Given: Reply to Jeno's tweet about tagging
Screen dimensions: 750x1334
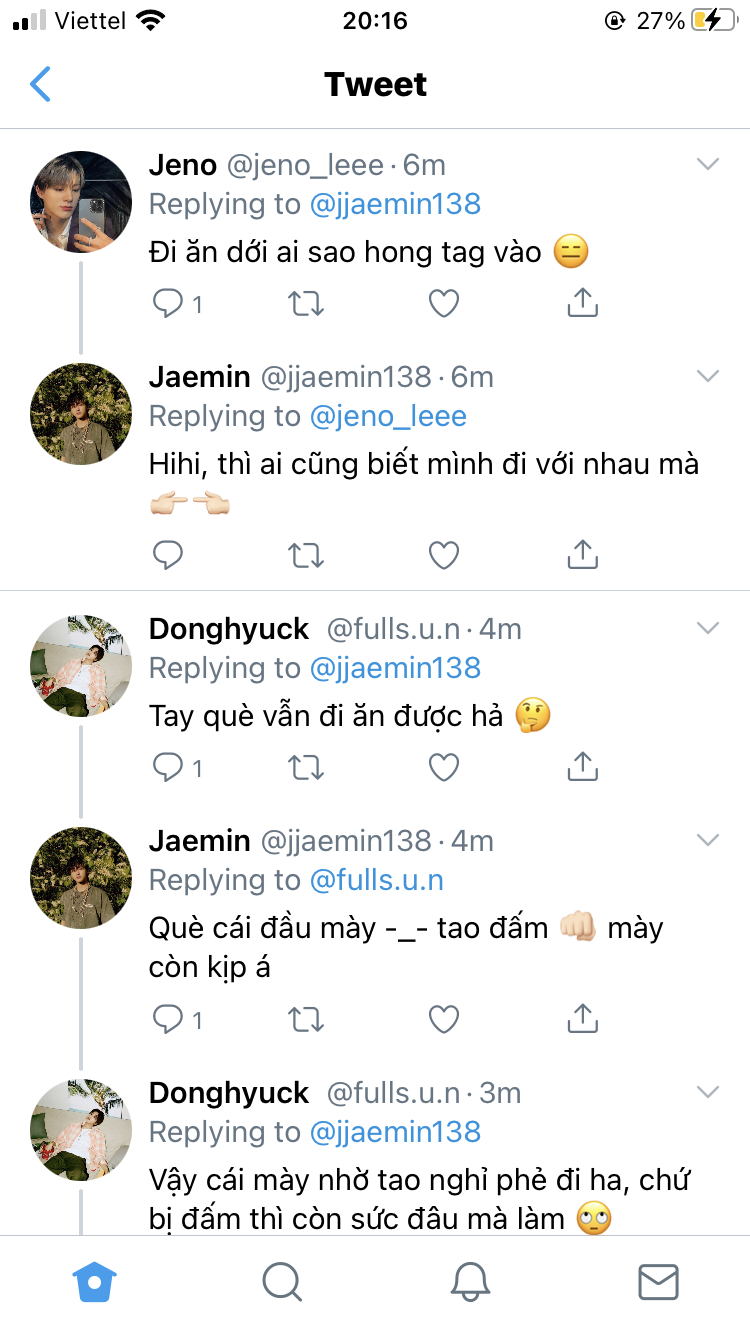Looking at the screenshot, I should 168,303.
